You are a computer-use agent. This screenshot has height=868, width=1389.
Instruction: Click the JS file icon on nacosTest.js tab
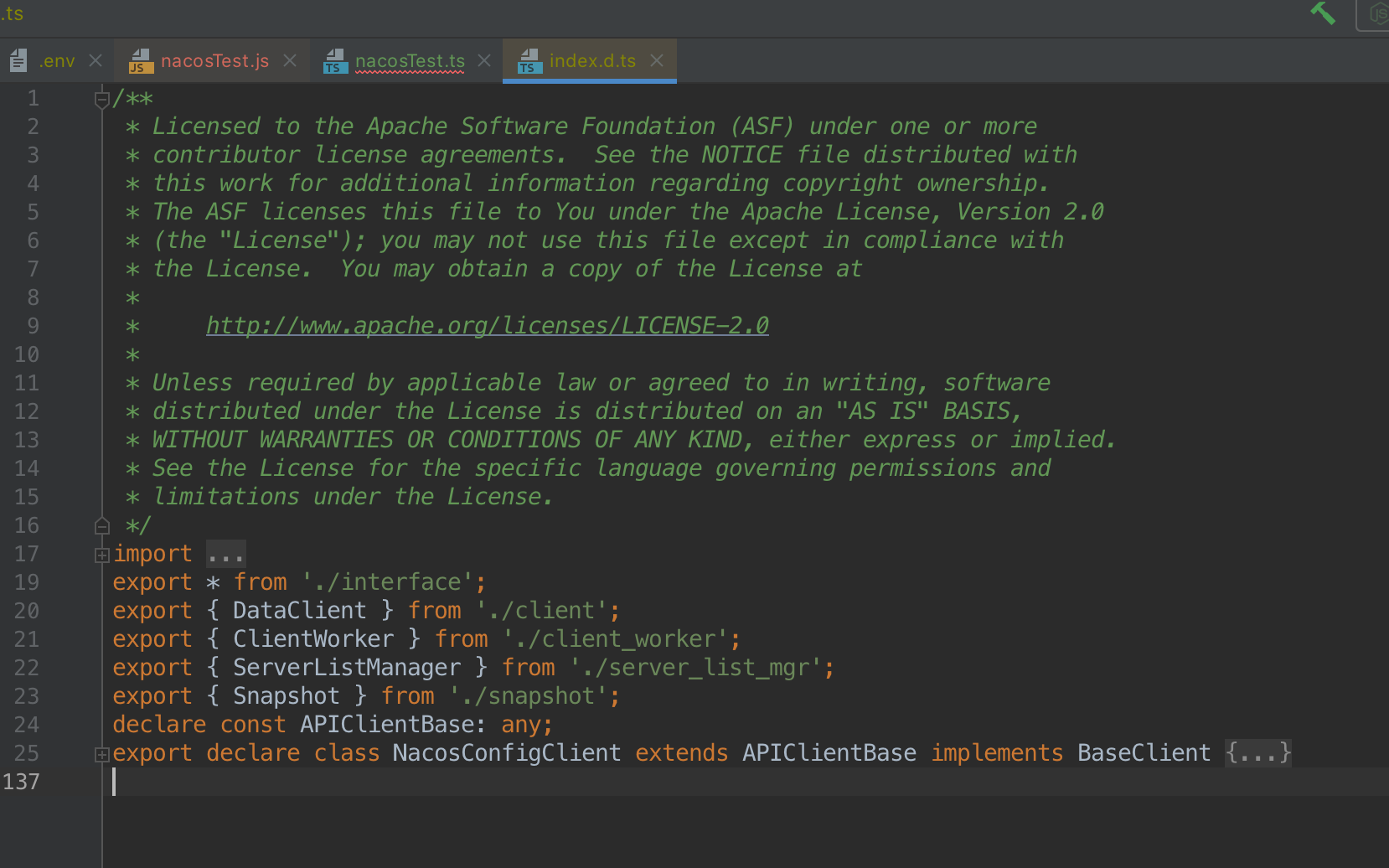tap(141, 61)
